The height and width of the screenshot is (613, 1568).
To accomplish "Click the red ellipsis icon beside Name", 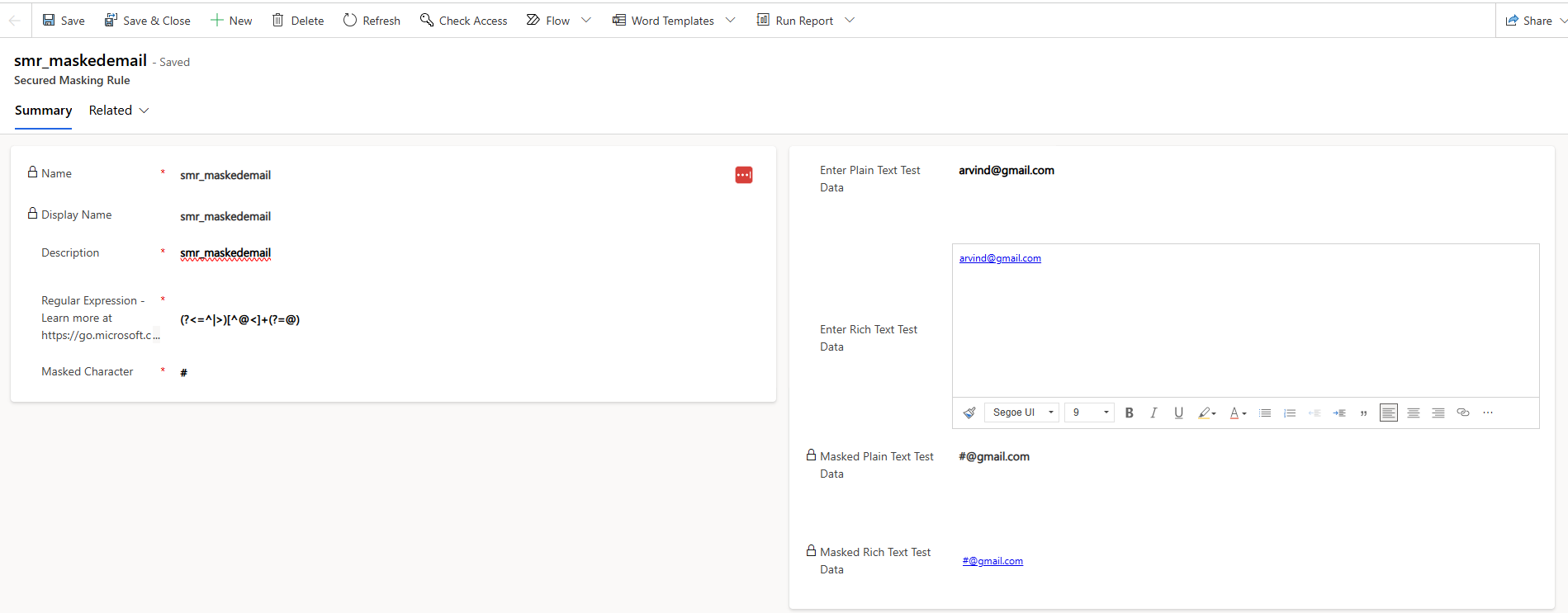I will [x=744, y=175].
